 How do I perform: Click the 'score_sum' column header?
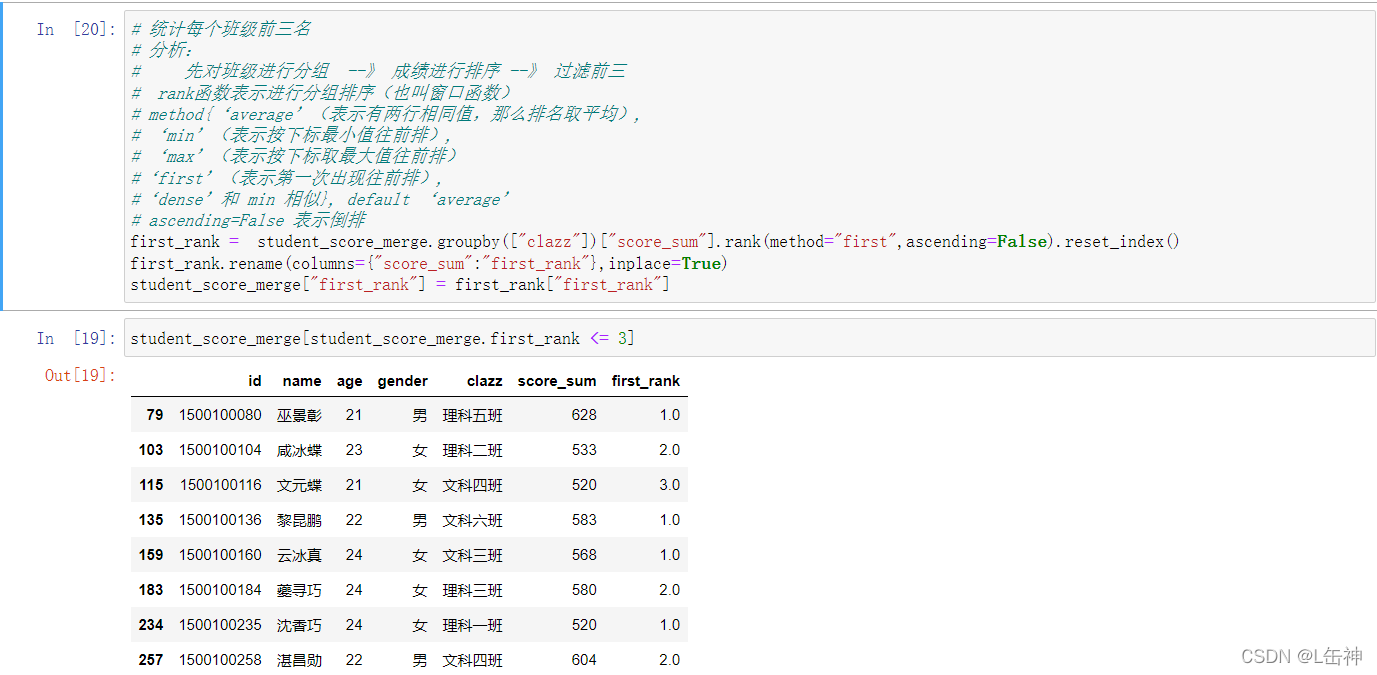point(557,381)
